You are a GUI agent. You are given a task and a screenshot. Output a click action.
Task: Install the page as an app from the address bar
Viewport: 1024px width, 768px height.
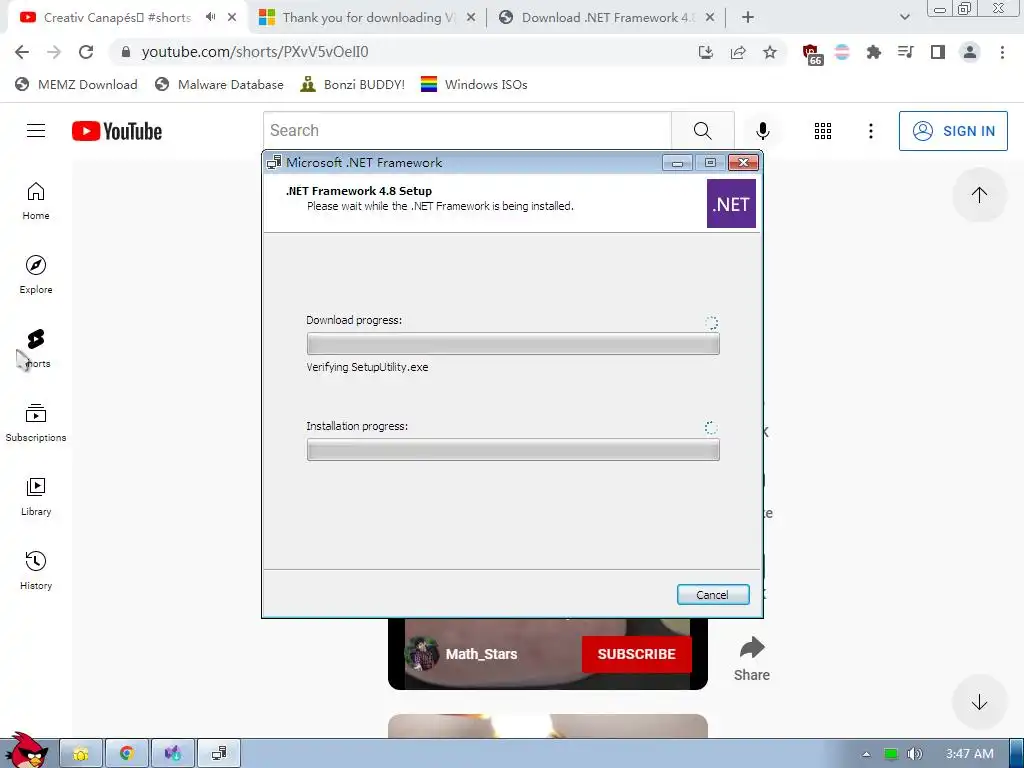(705, 52)
